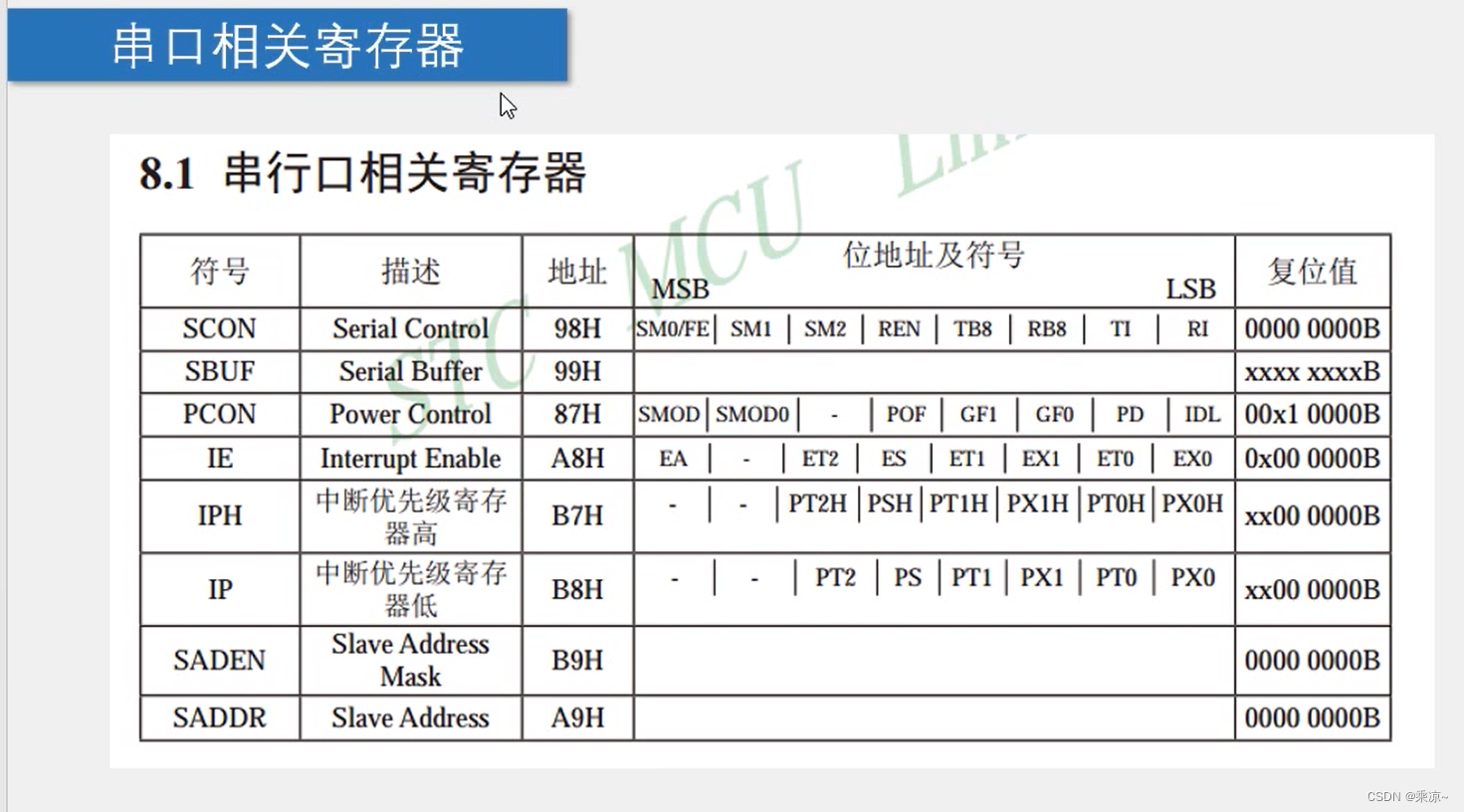1464x812 pixels.
Task: Select the SADDR symbol cell
Action: 219,717
